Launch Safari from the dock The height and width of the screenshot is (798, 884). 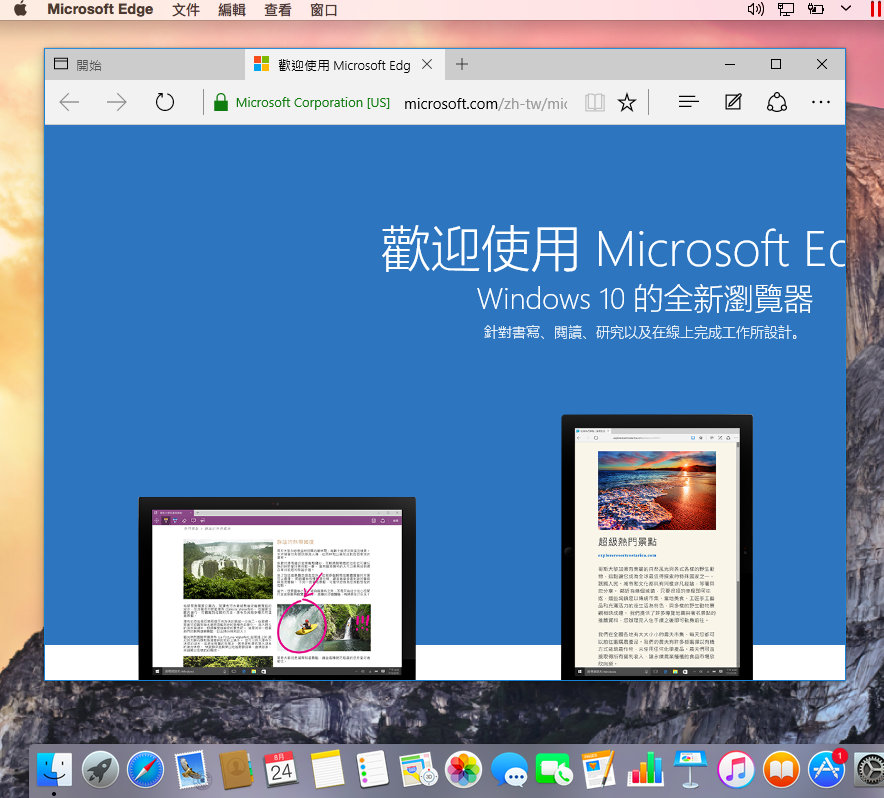[x=145, y=769]
